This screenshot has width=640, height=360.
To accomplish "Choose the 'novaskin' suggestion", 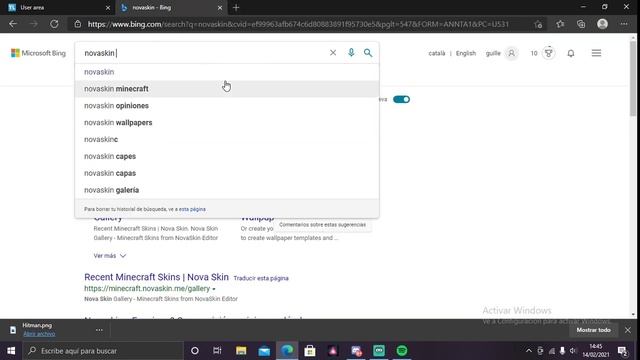I will click(x=227, y=72).
